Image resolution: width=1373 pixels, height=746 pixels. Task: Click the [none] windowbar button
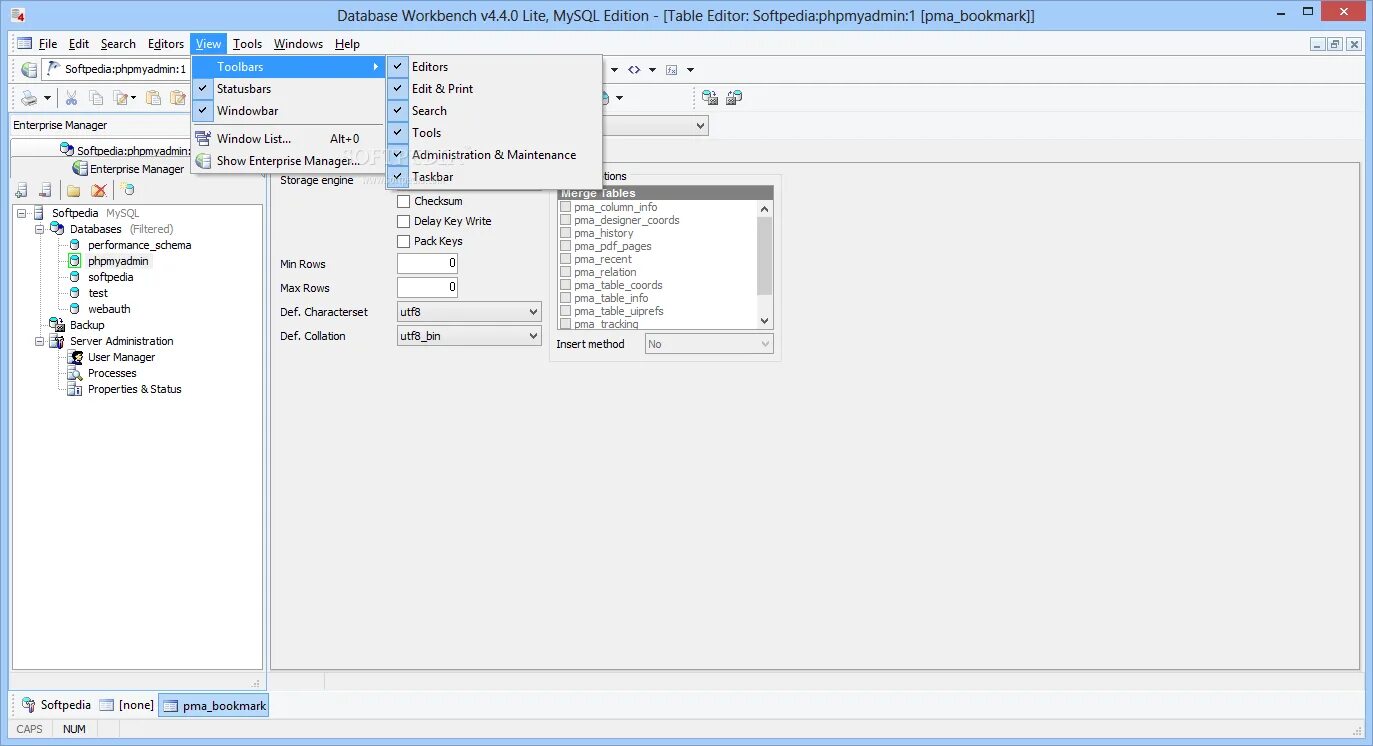point(127,705)
